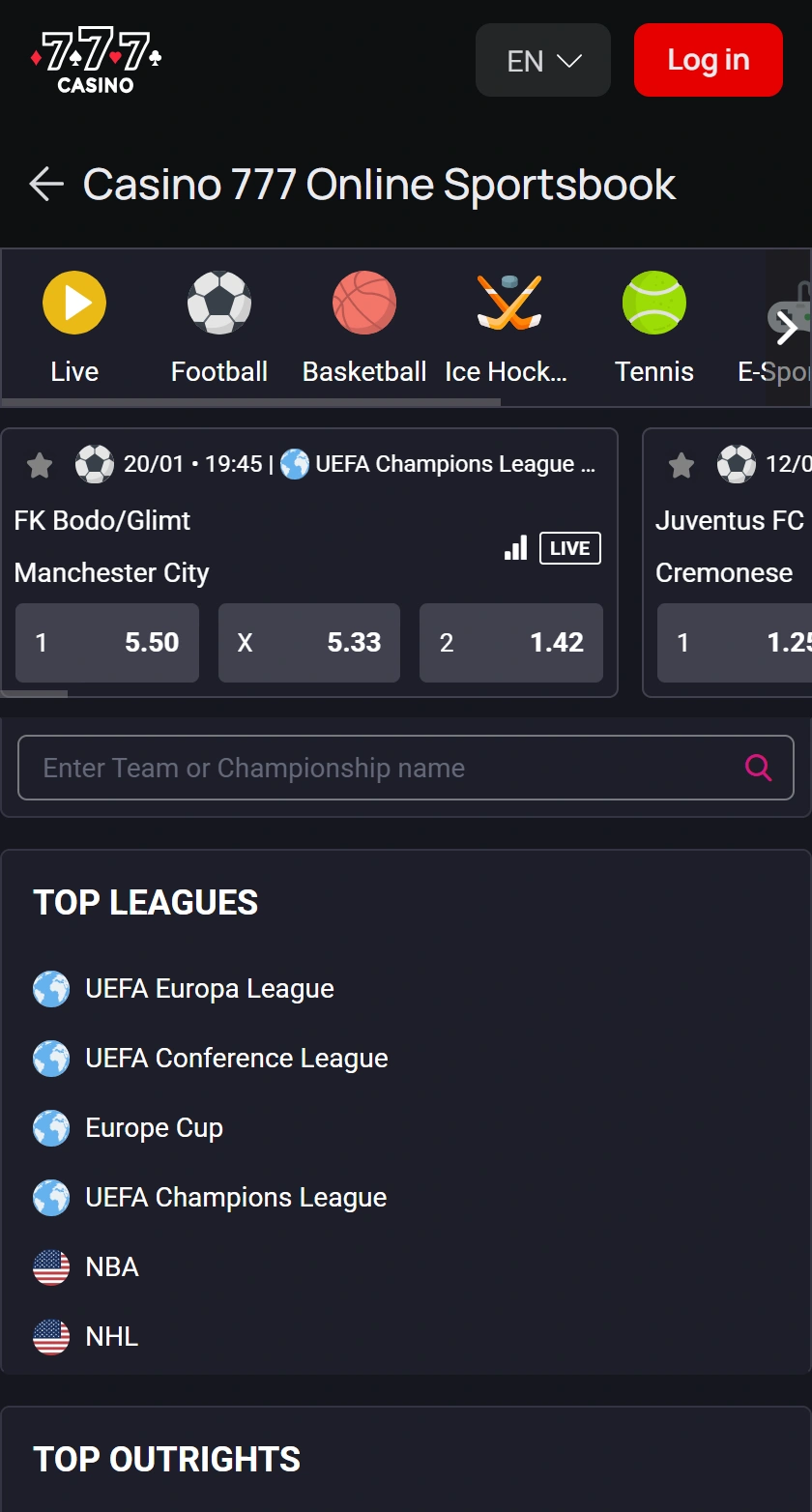
Task: Click the sports categories horizontal scrollbar
Action: (251, 402)
